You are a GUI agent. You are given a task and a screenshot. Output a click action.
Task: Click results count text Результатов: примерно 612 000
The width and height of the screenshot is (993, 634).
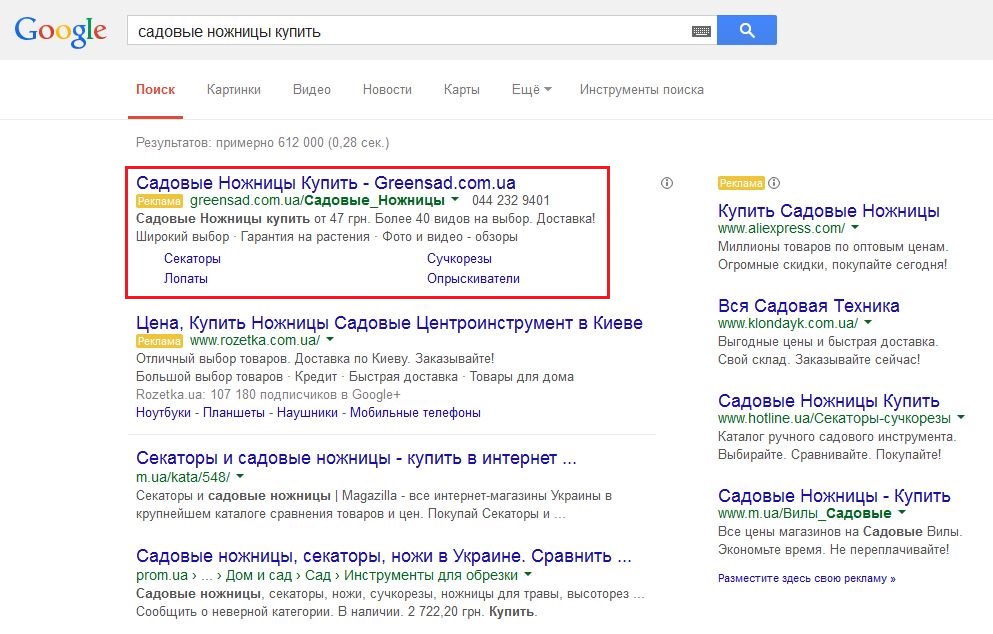click(x=262, y=143)
